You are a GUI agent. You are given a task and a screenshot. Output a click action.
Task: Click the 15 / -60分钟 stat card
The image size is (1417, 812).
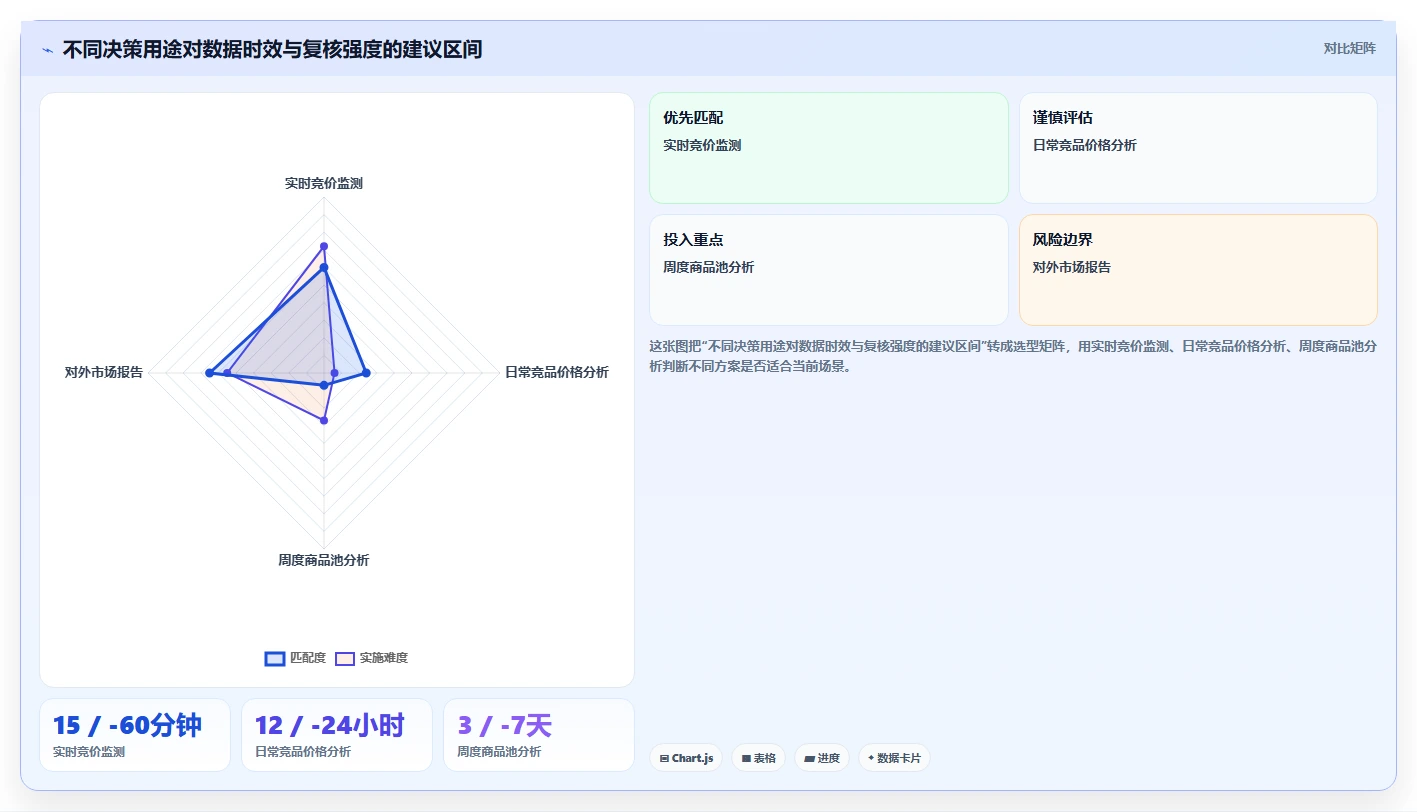click(135, 735)
